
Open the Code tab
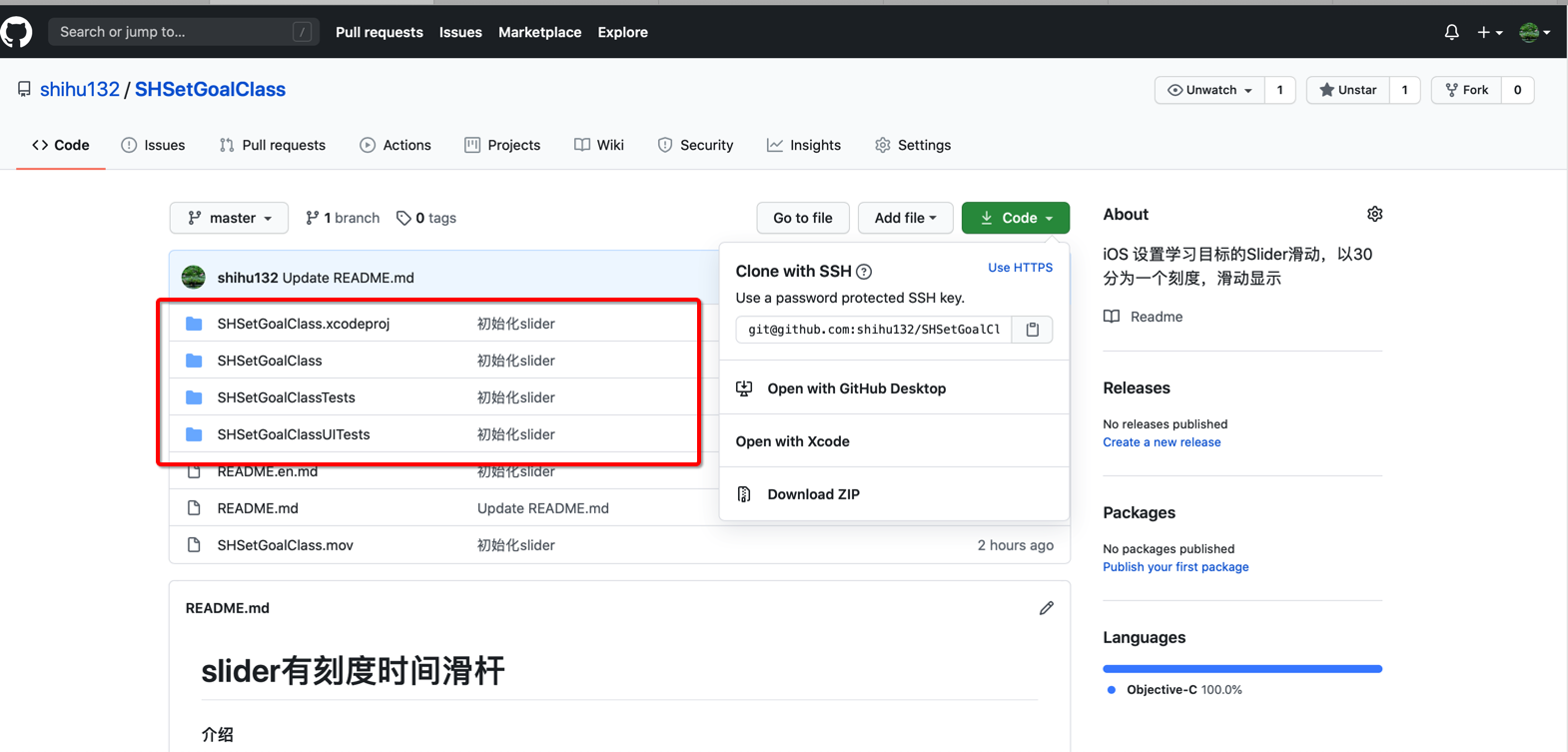[x=61, y=145]
